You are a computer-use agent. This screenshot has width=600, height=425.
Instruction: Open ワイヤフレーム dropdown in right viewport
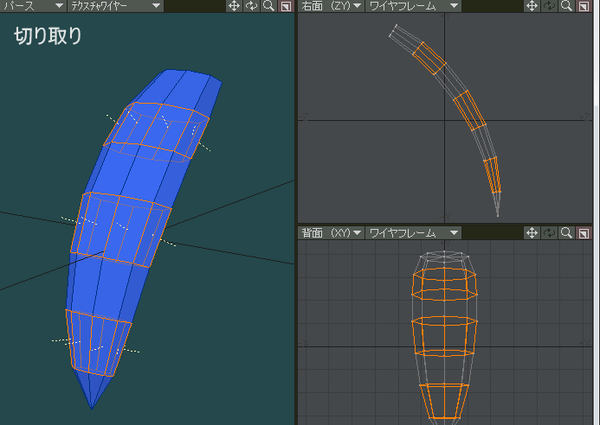click(413, 6)
